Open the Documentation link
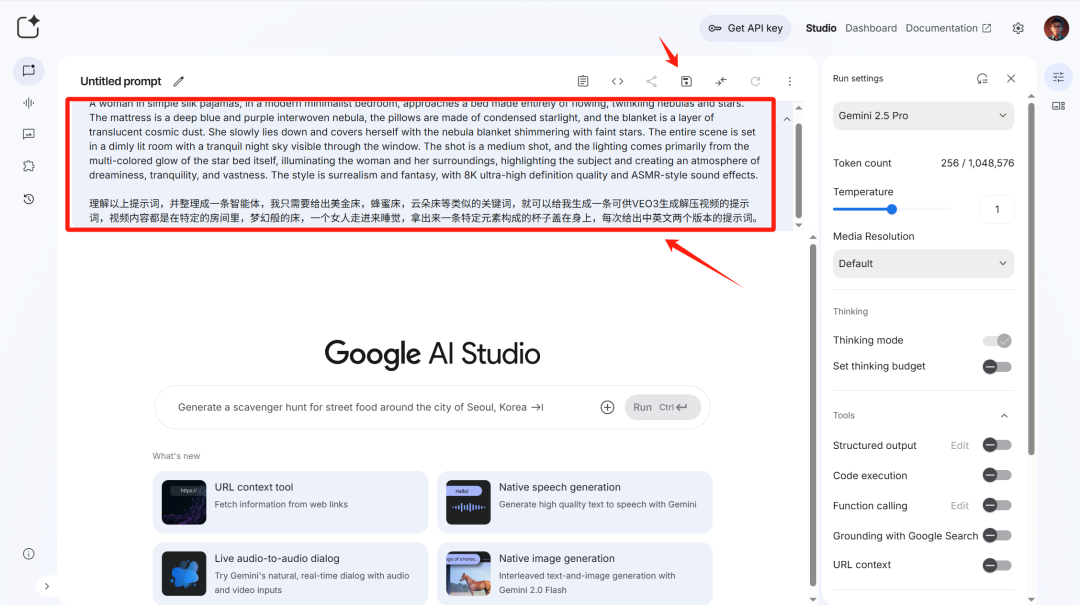 click(x=948, y=28)
